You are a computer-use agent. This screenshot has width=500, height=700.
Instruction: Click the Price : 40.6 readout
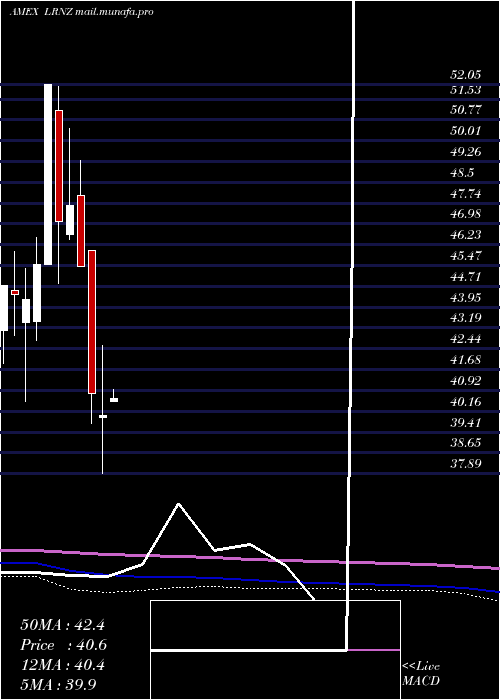click(x=63, y=645)
